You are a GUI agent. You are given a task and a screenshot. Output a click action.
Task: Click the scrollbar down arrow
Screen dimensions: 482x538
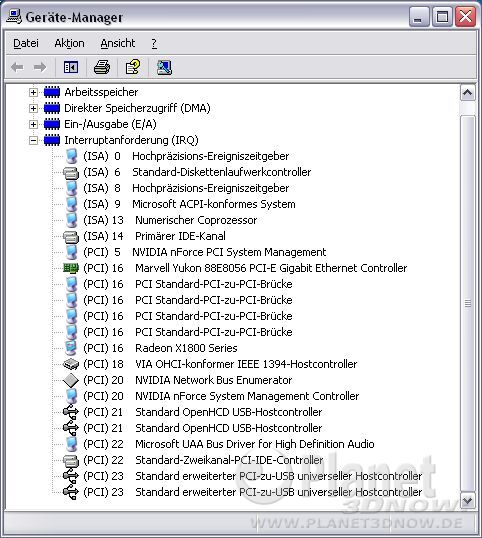click(468, 501)
